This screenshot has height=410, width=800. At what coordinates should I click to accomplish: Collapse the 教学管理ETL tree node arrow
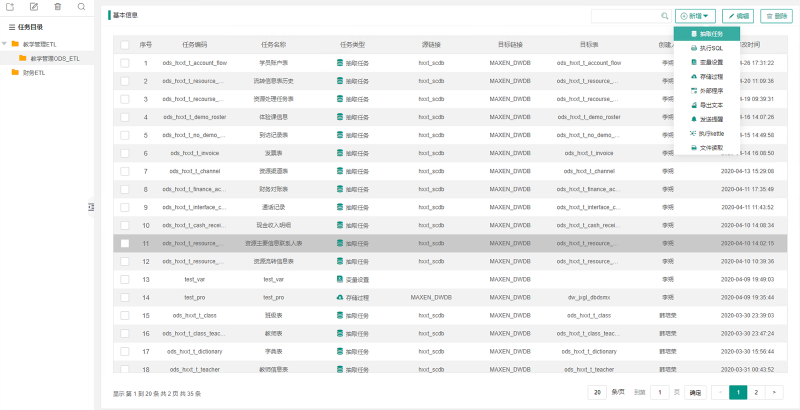pyautogui.click(x=5, y=44)
